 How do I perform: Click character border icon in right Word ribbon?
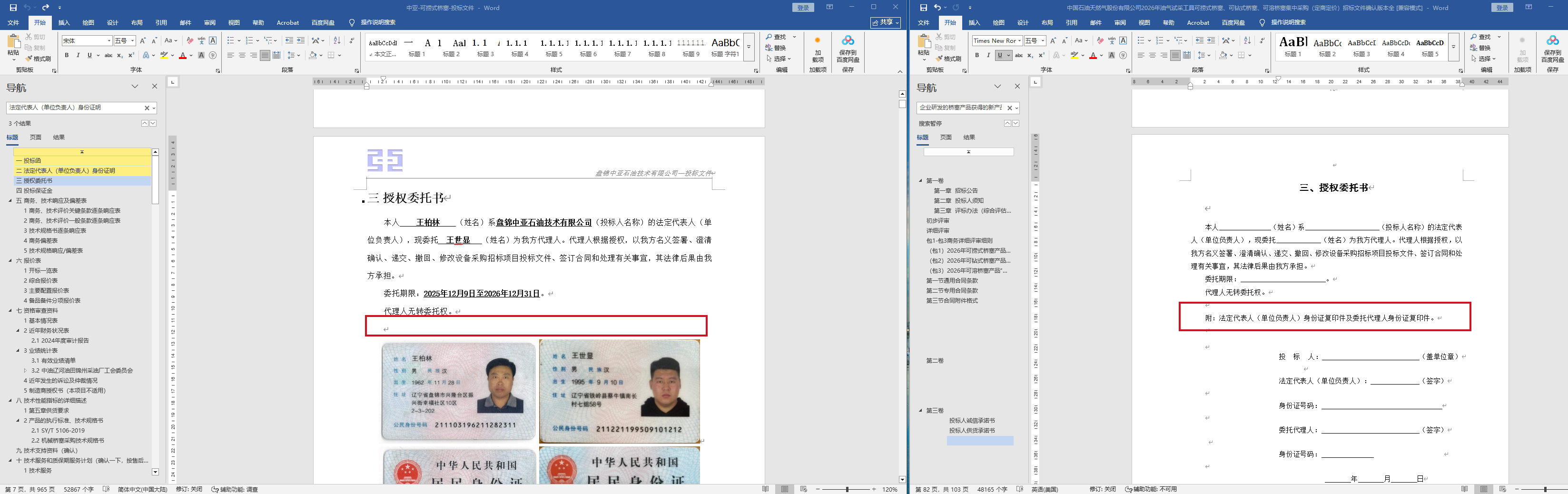(1123, 41)
